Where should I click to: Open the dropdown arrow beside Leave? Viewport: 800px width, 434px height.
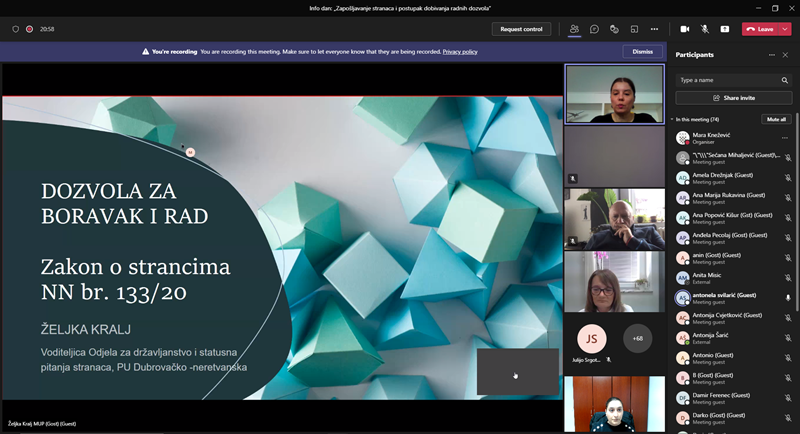[785, 29]
